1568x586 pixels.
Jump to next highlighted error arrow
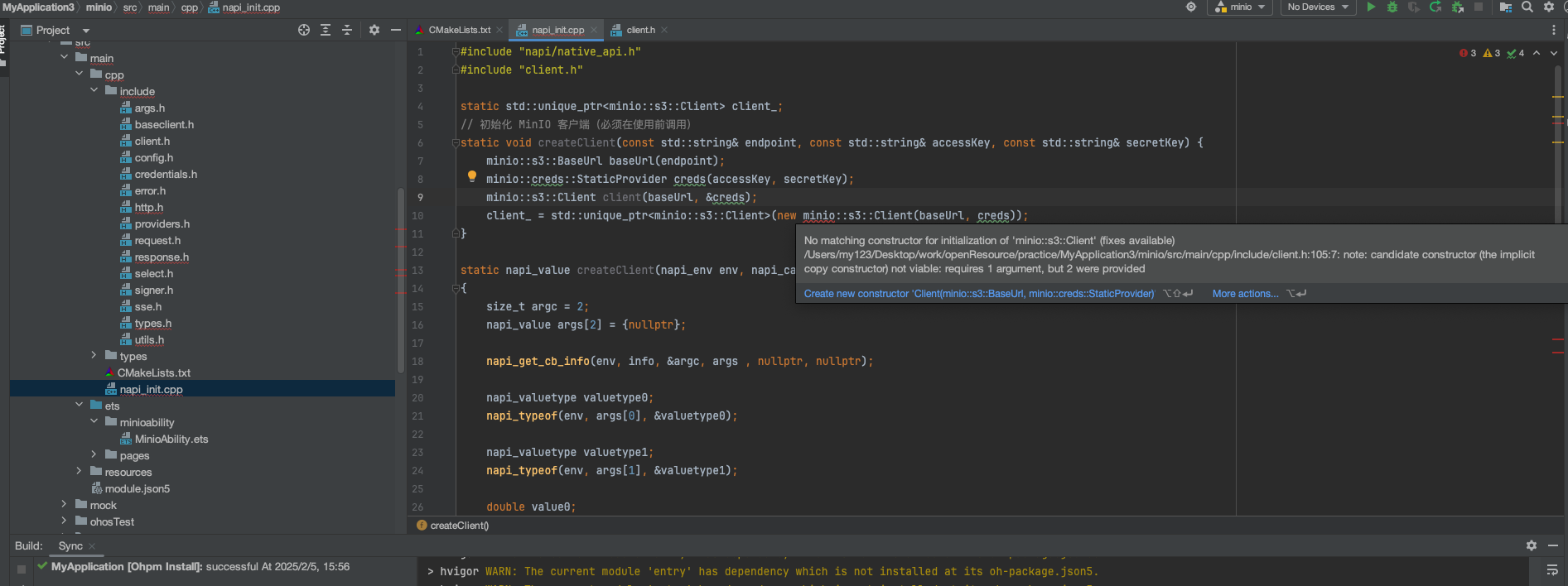point(1554,53)
